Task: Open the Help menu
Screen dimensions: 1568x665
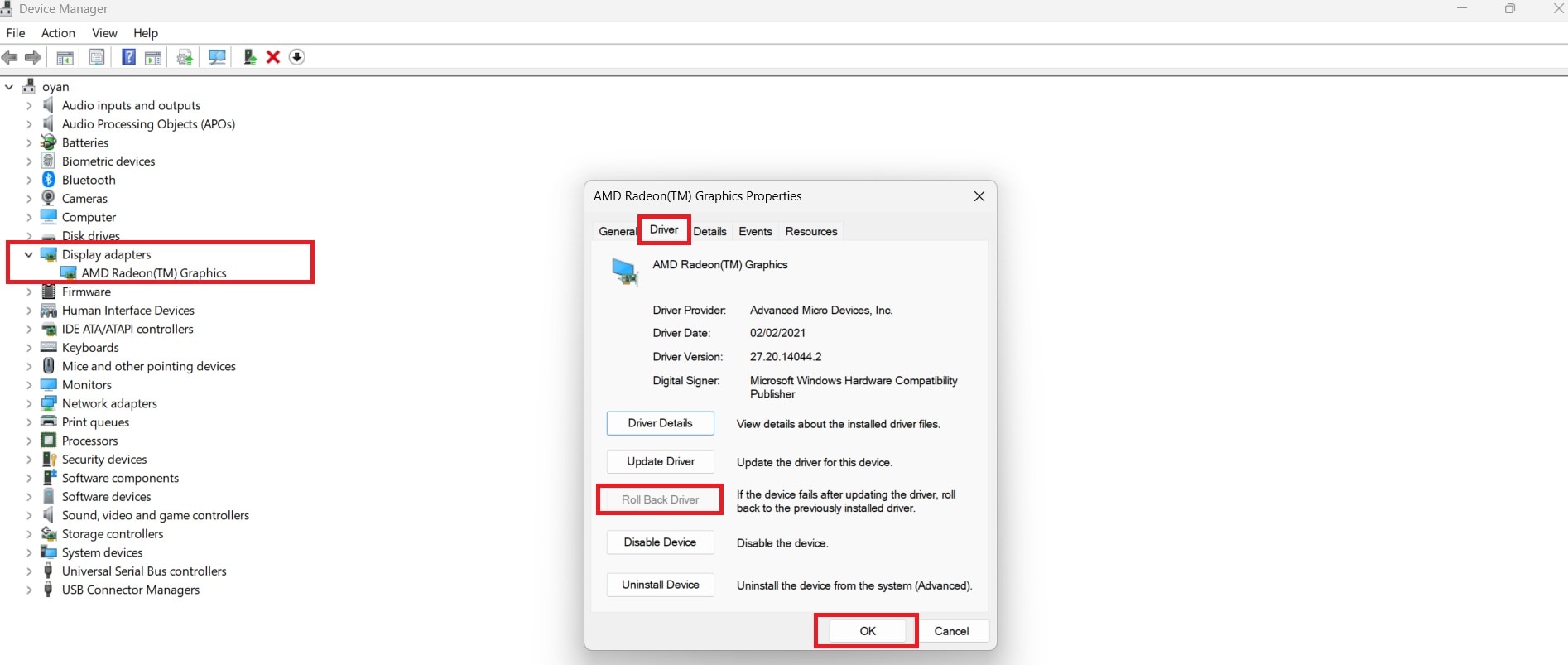Action: 146,33
